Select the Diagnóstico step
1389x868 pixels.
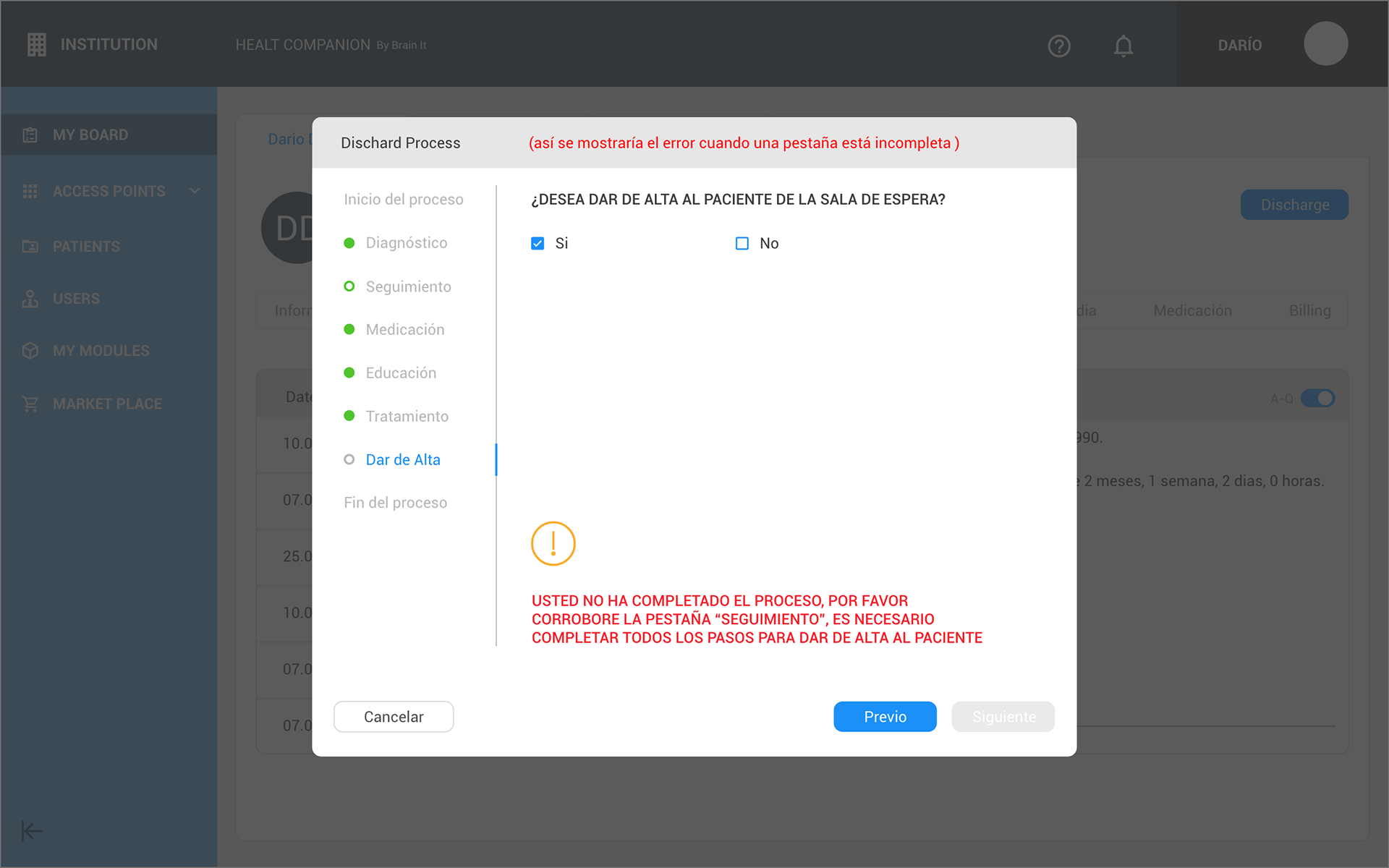coord(406,243)
